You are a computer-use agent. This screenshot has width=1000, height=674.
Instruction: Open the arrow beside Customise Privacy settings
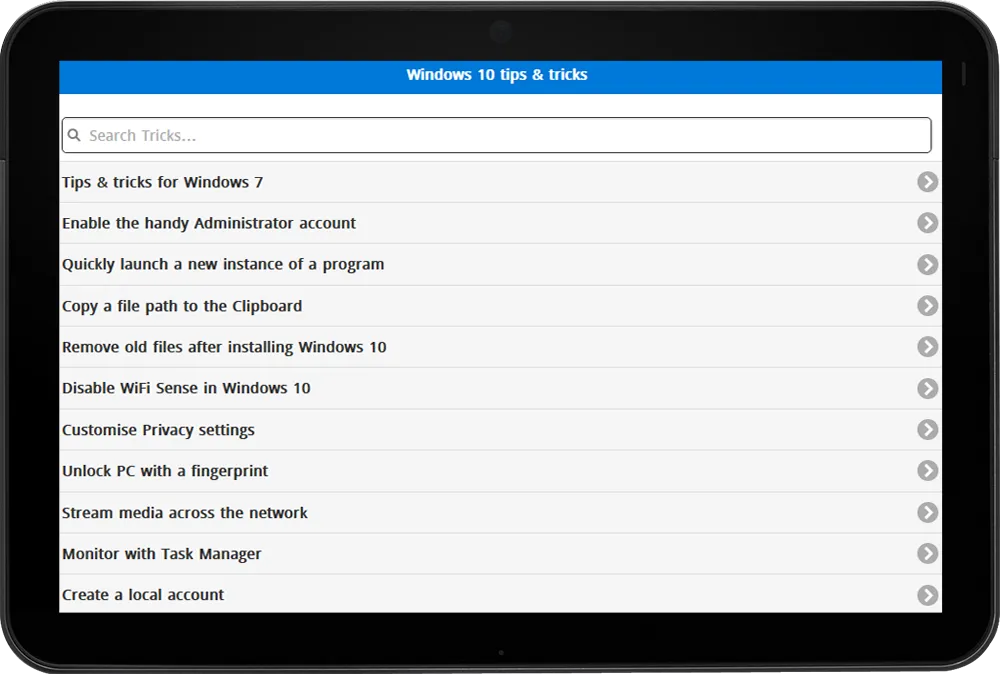(927, 430)
